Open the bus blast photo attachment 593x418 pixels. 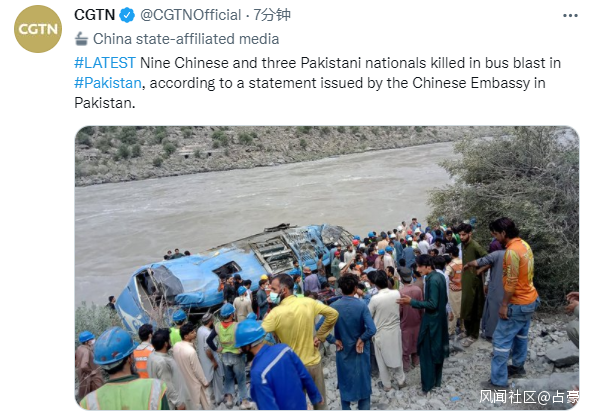point(327,268)
